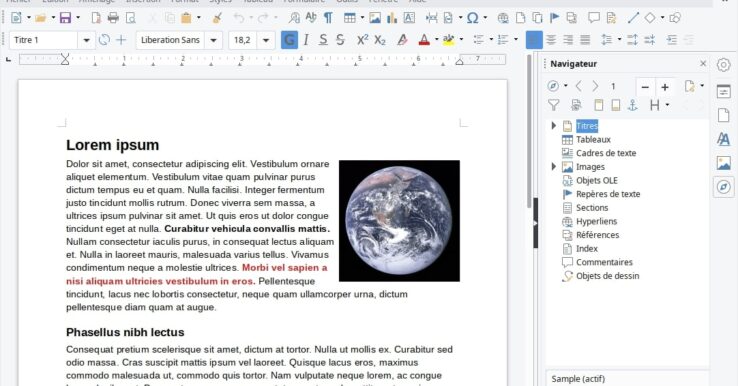Viewport: 738px width, 386px height.
Task: Run the spelling check tool
Action: (311, 18)
